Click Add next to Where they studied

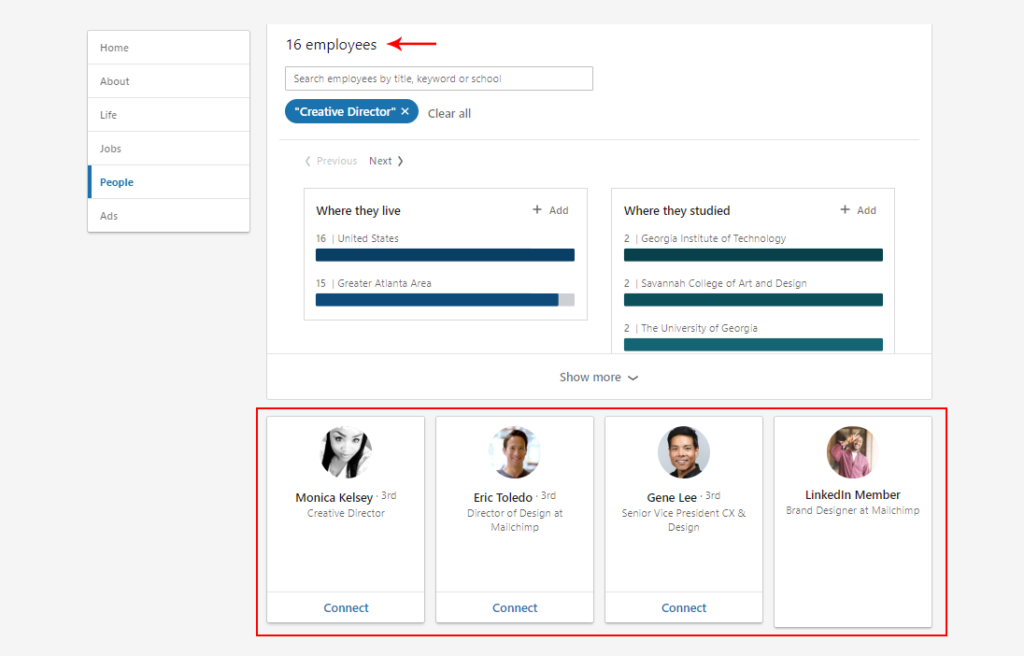point(859,210)
